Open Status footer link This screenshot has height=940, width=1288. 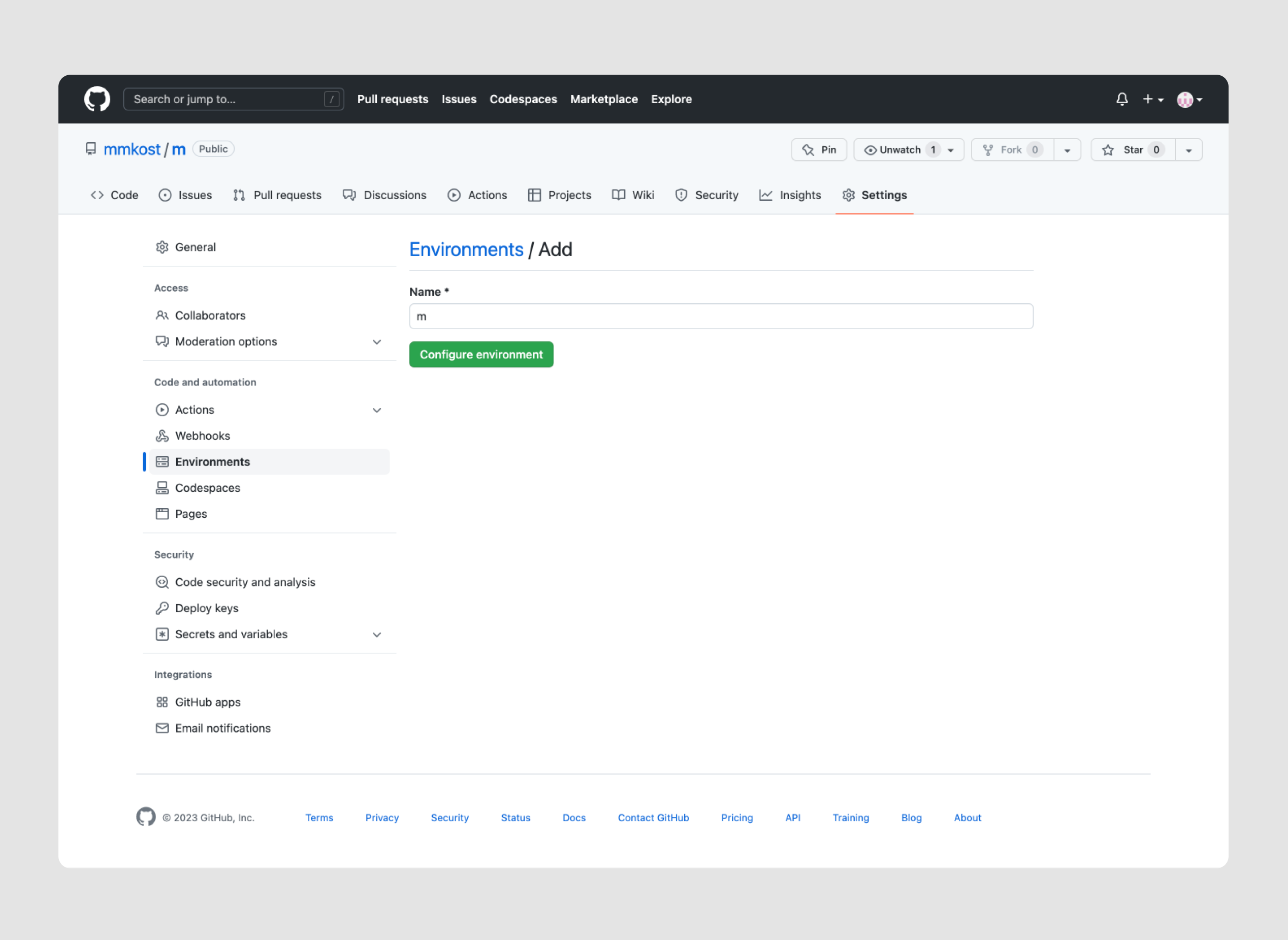(x=515, y=818)
